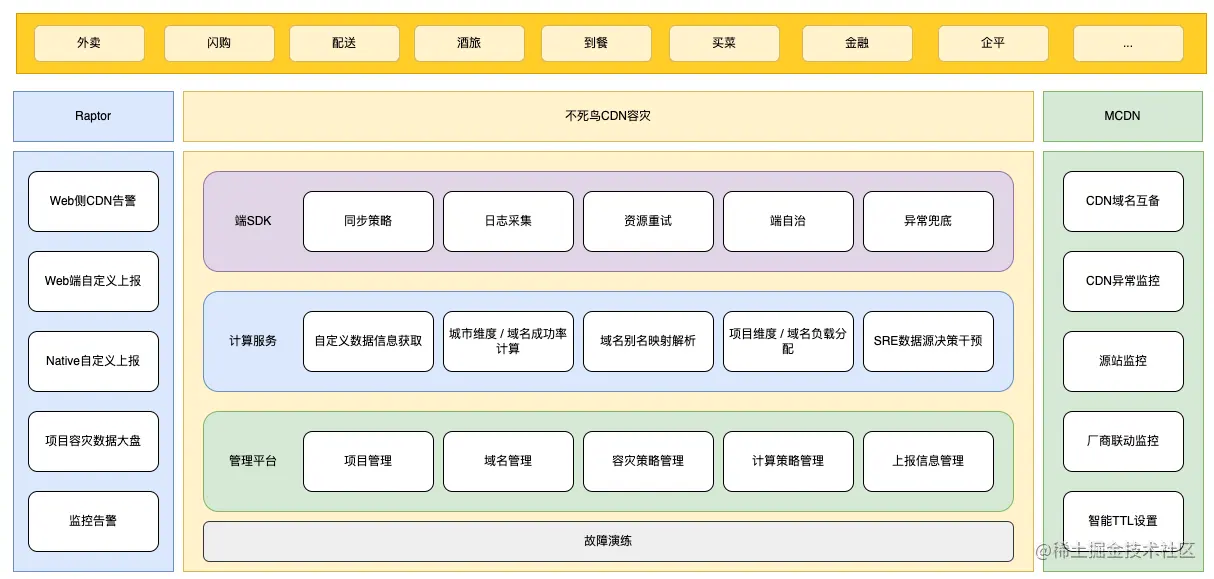Screen dimensions: 1214x579
Task: Select the 酒旅 box
Action: click(469, 43)
